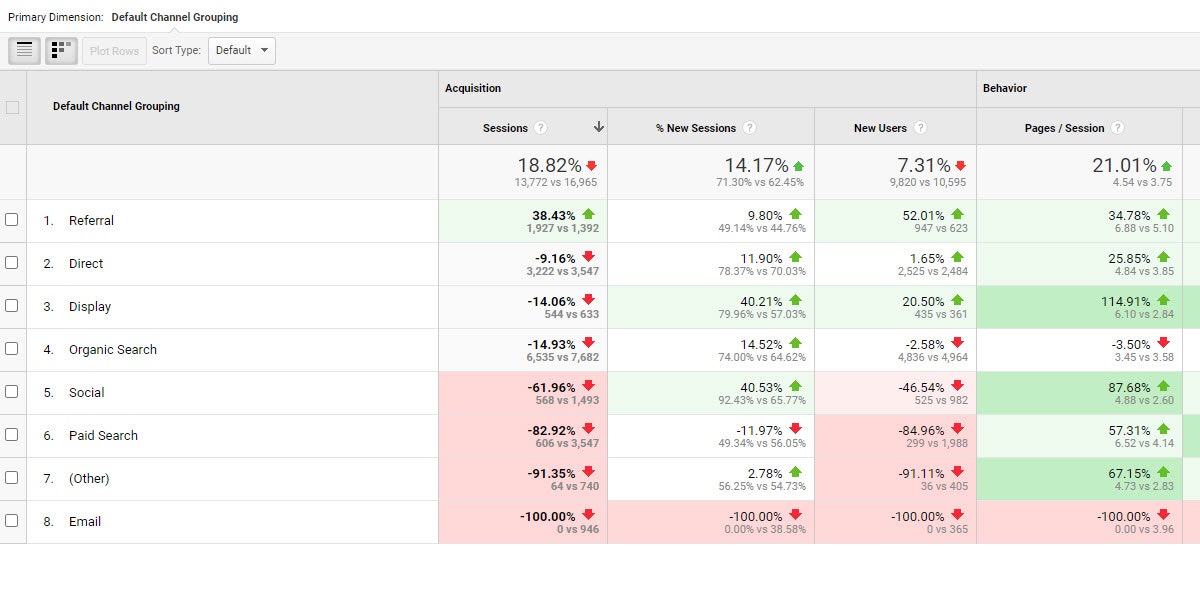
Task: Check the Referral row checkbox
Action: click(x=12, y=220)
